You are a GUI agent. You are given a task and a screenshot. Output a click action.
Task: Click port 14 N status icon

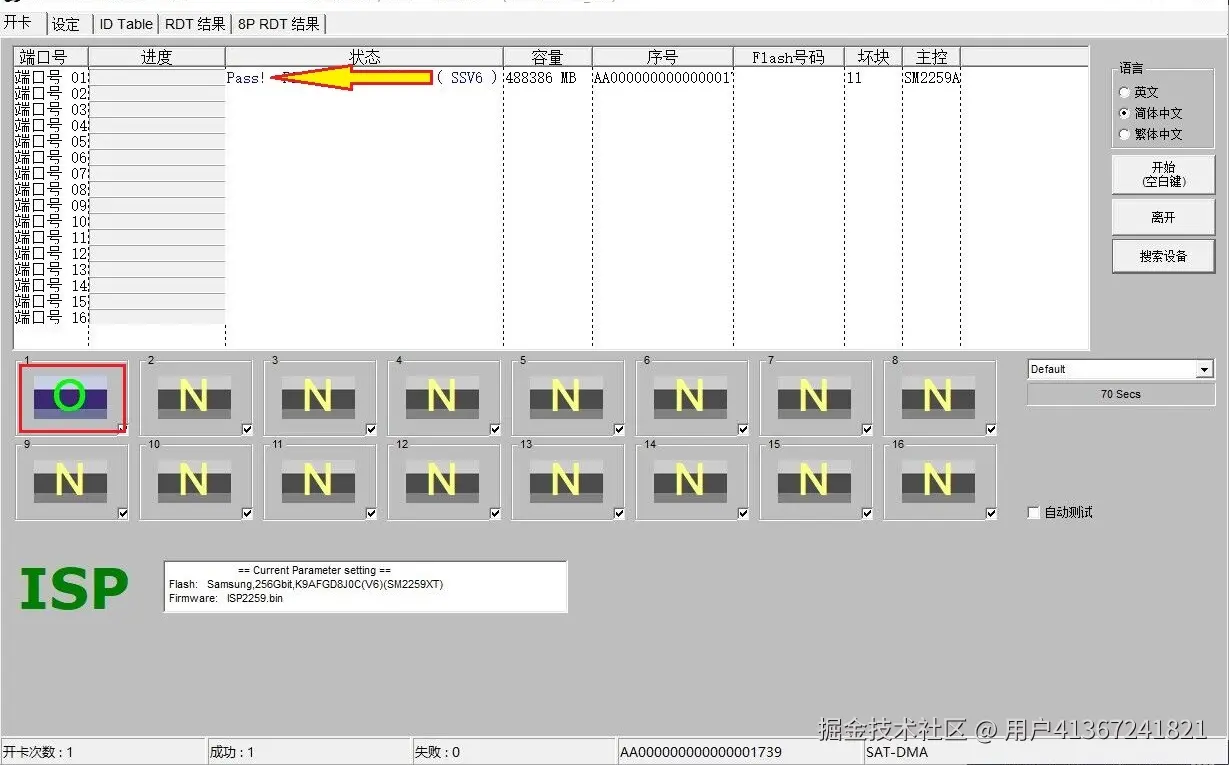(x=689, y=481)
